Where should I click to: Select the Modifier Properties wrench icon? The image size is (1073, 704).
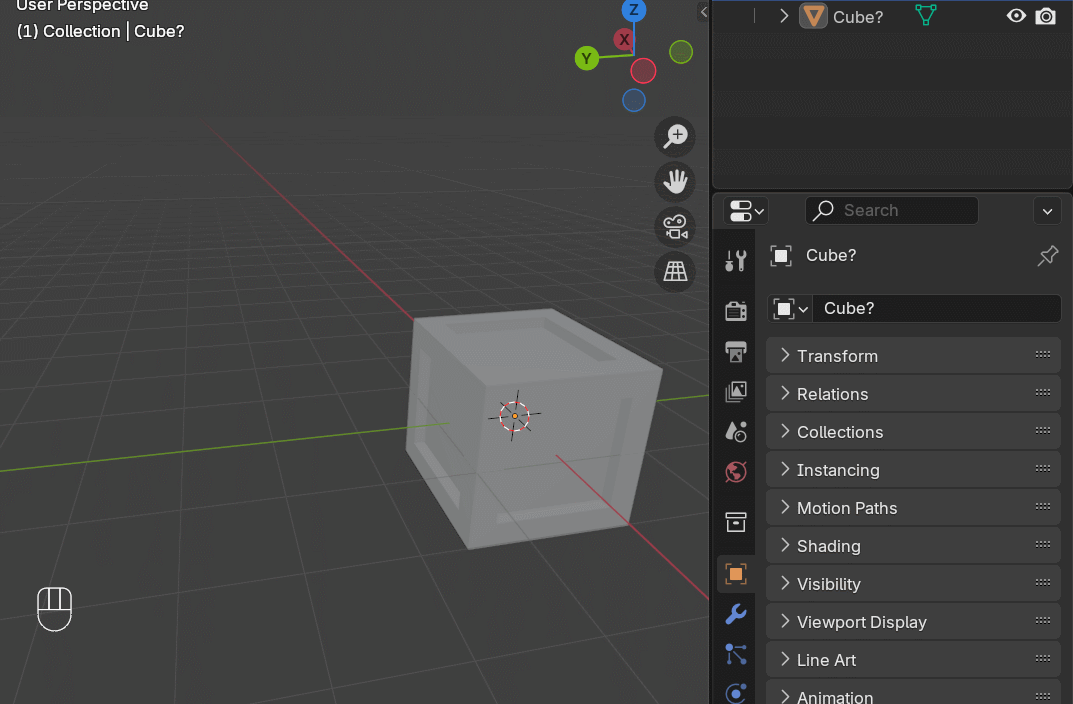(x=735, y=614)
